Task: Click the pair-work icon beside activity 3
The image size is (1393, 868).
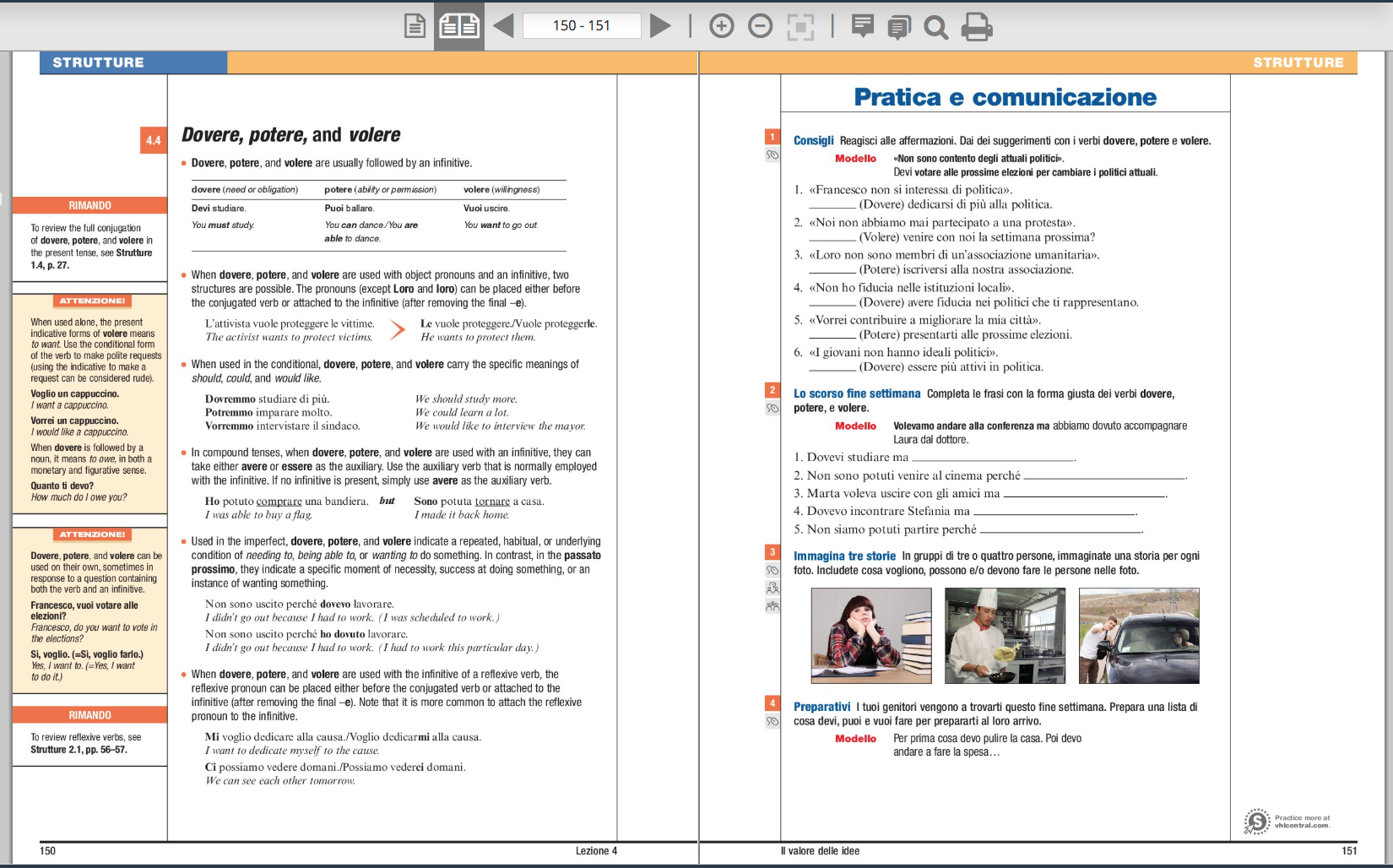Action: (x=772, y=588)
